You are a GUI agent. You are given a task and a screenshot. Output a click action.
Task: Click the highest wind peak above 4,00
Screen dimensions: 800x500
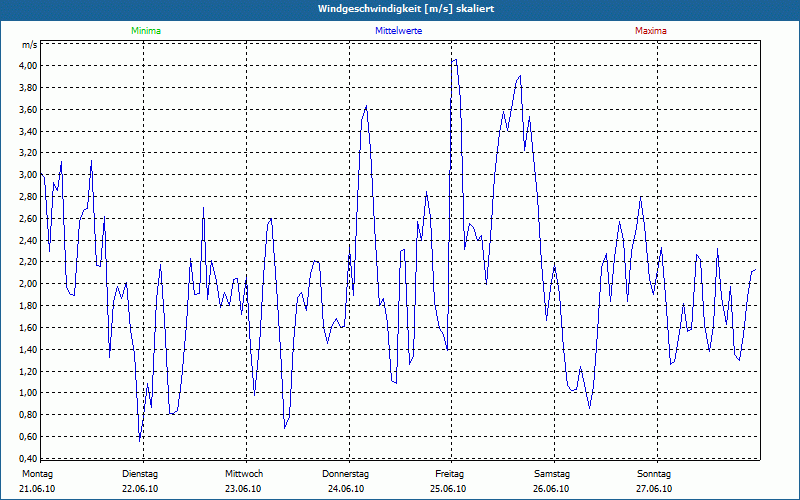[454, 60]
